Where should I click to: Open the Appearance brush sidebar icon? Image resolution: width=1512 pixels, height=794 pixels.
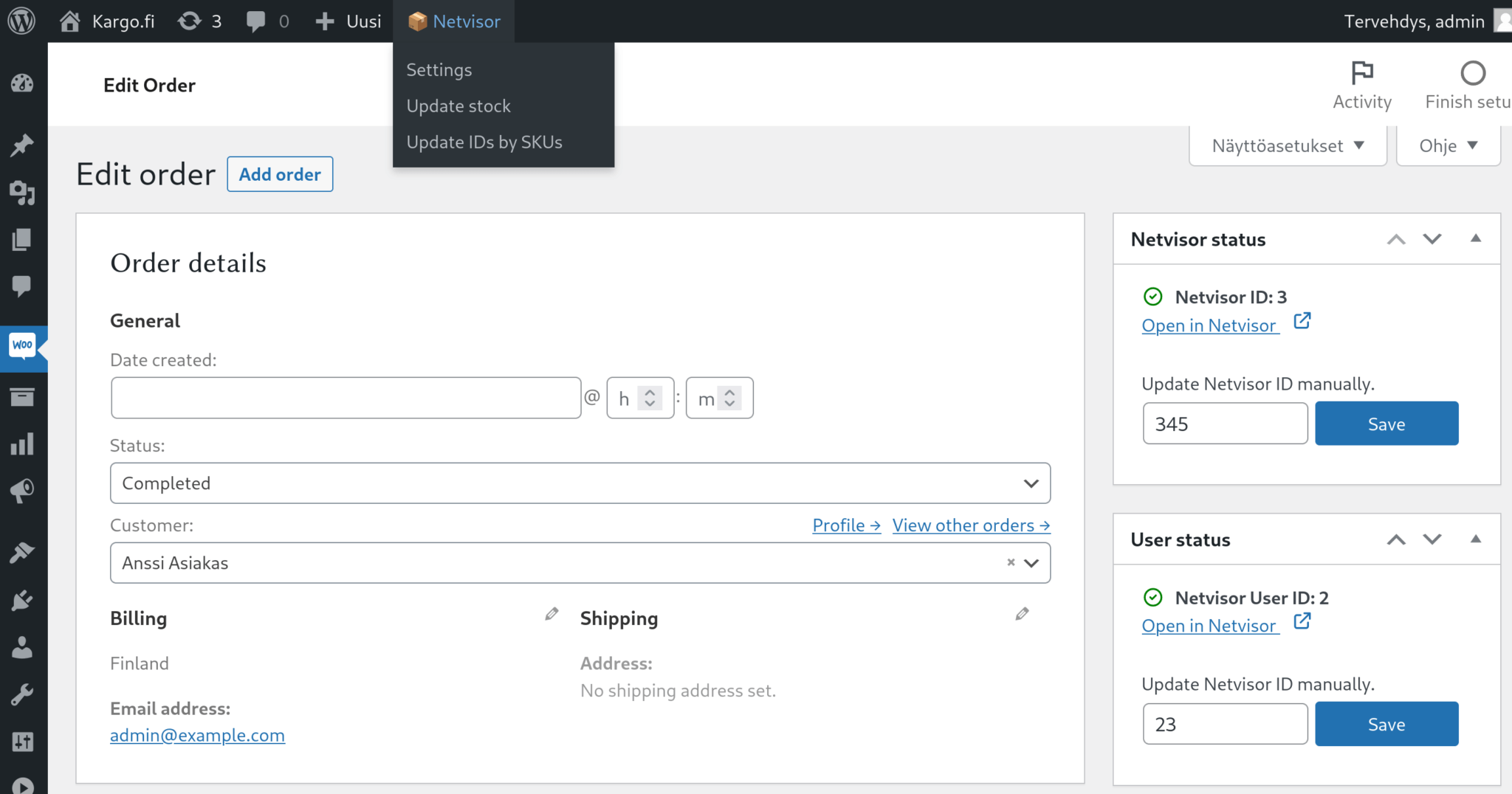[x=22, y=553]
